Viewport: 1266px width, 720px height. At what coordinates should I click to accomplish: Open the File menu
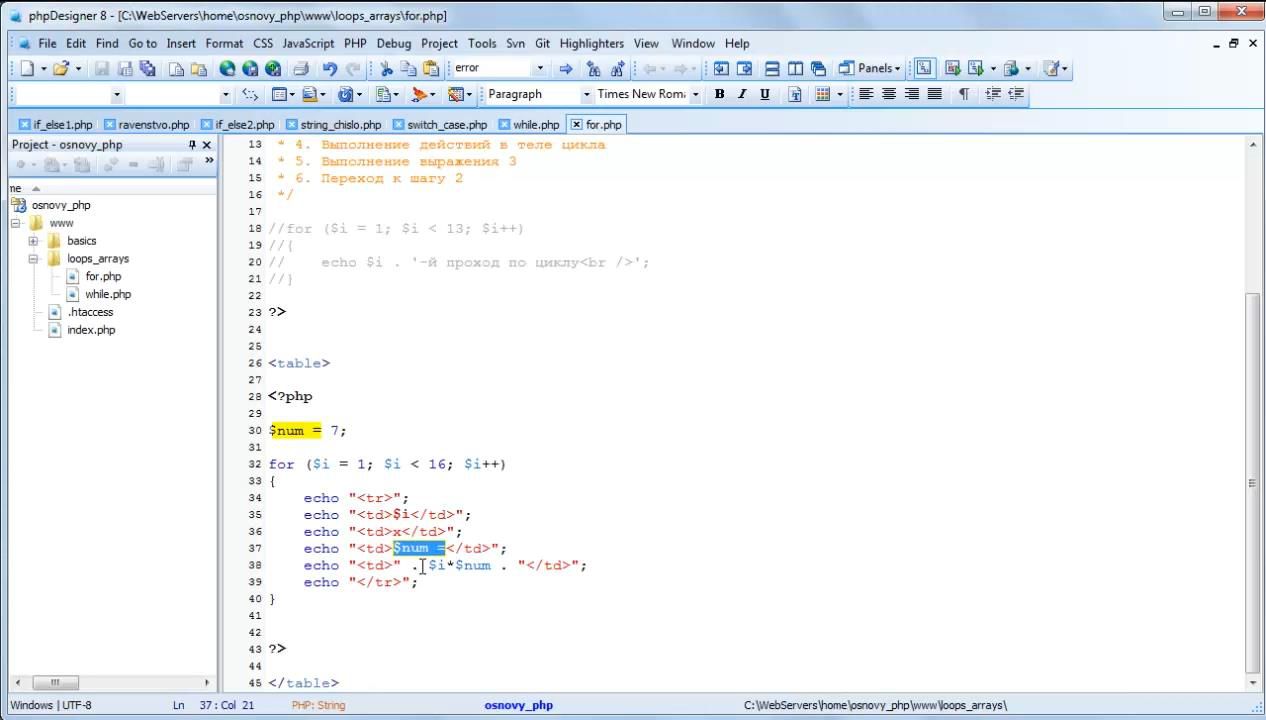(47, 43)
